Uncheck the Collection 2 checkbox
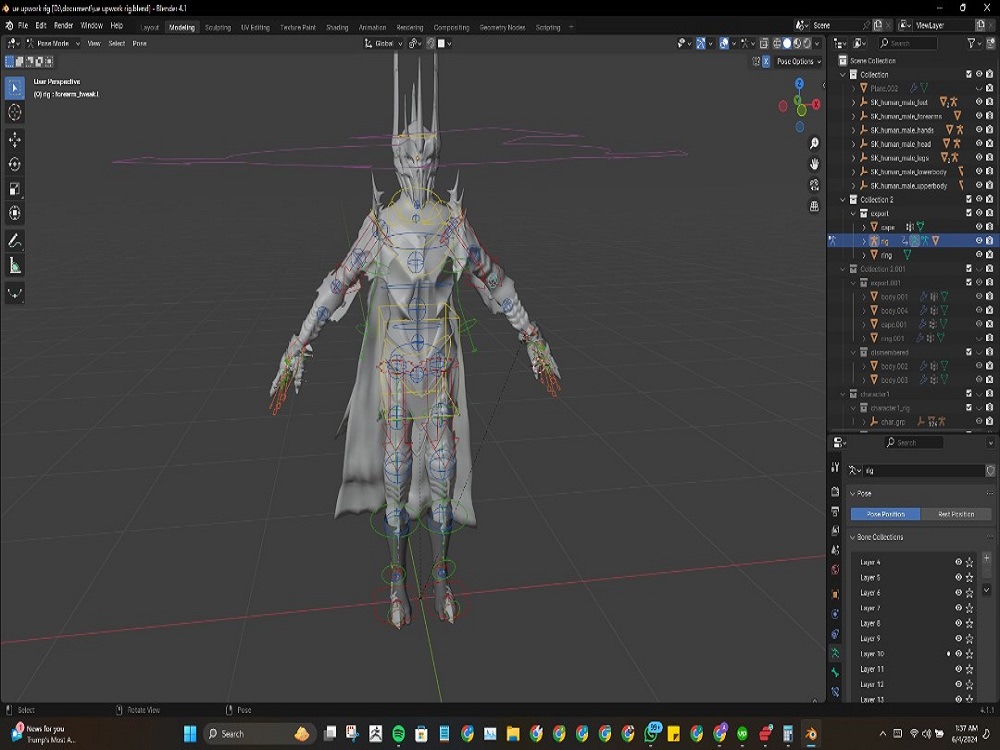Screen dimensions: 1000x750 pyautogui.click(x=968, y=197)
